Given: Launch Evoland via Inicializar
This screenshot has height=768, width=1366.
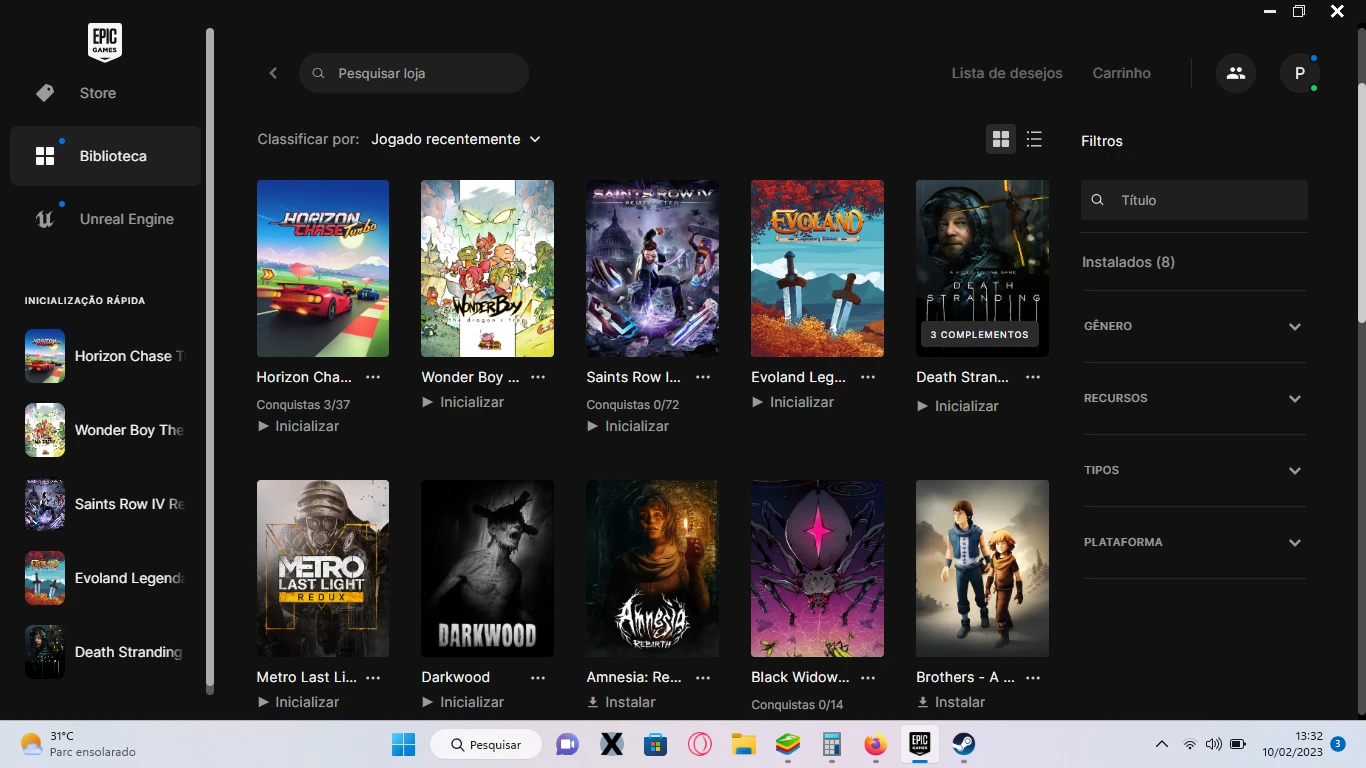Looking at the screenshot, I should pyautogui.click(x=793, y=402).
